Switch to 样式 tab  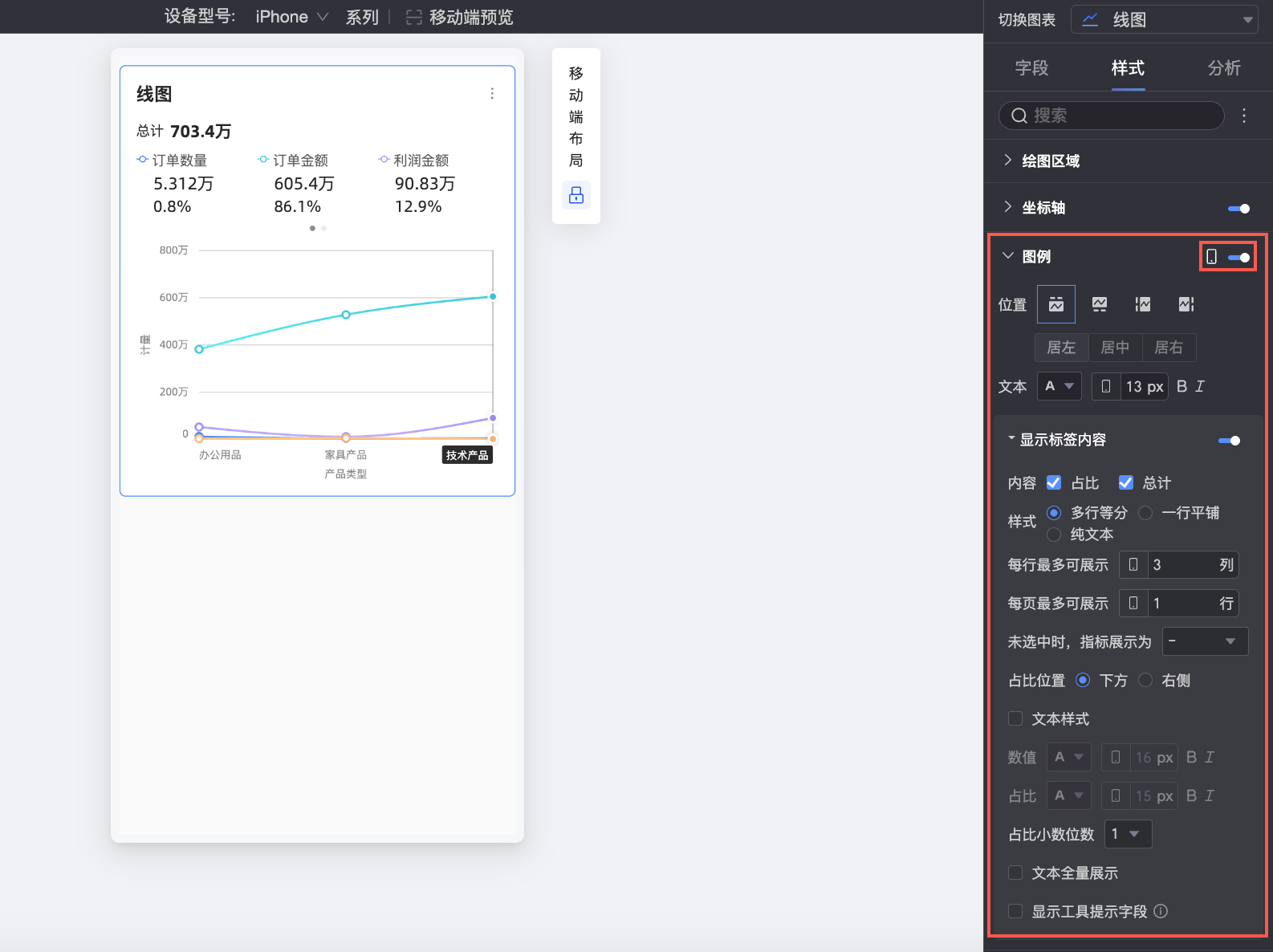click(x=1128, y=68)
